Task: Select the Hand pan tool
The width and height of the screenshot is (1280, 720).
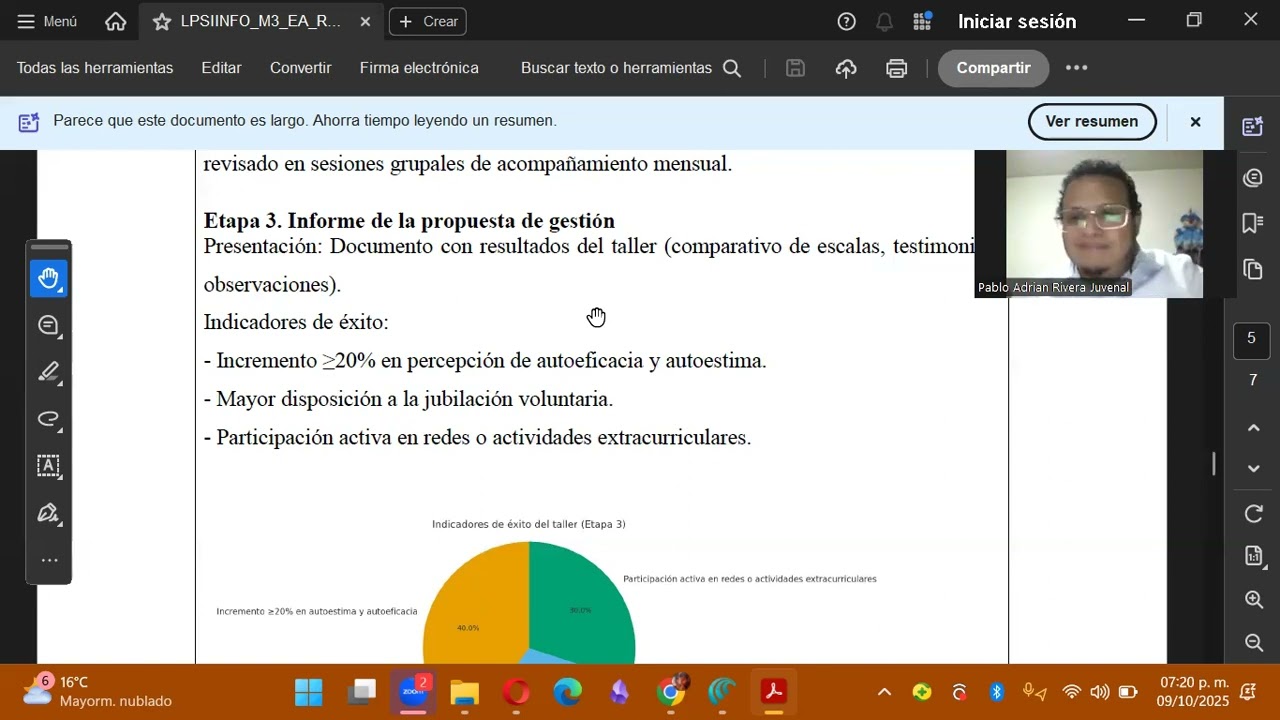Action: point(48,278)
